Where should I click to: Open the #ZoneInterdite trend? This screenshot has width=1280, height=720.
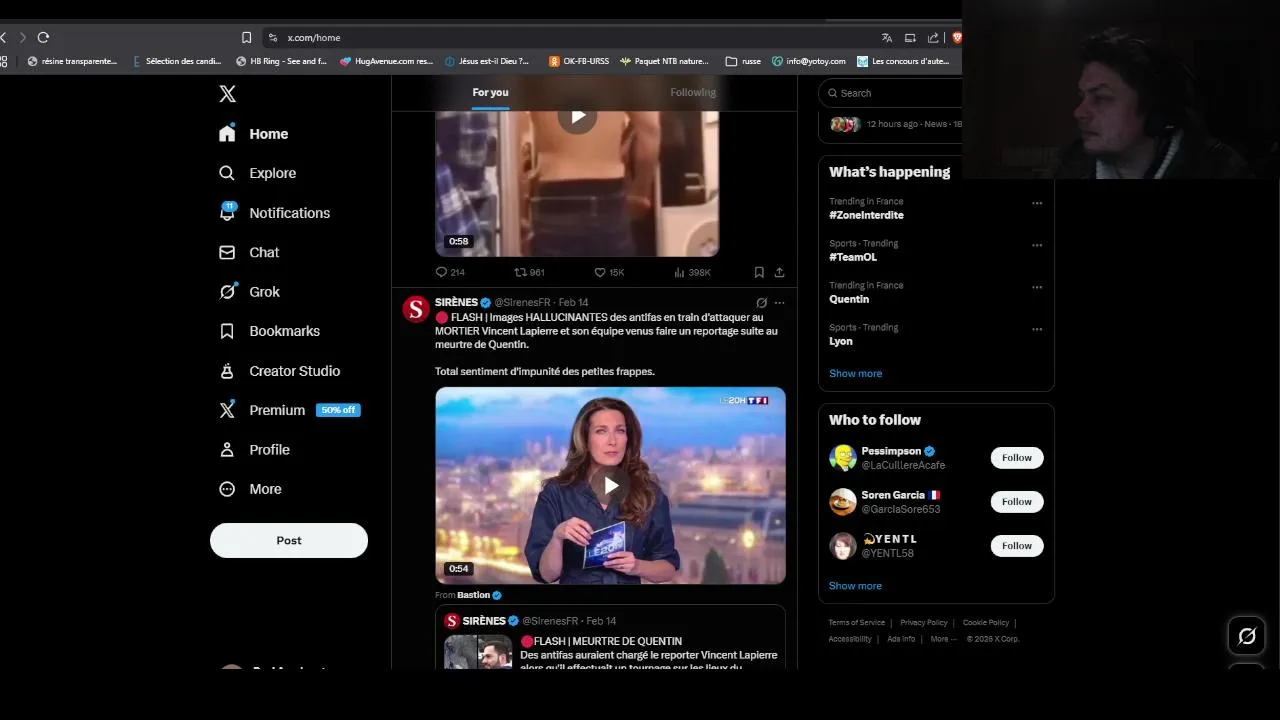866,215
